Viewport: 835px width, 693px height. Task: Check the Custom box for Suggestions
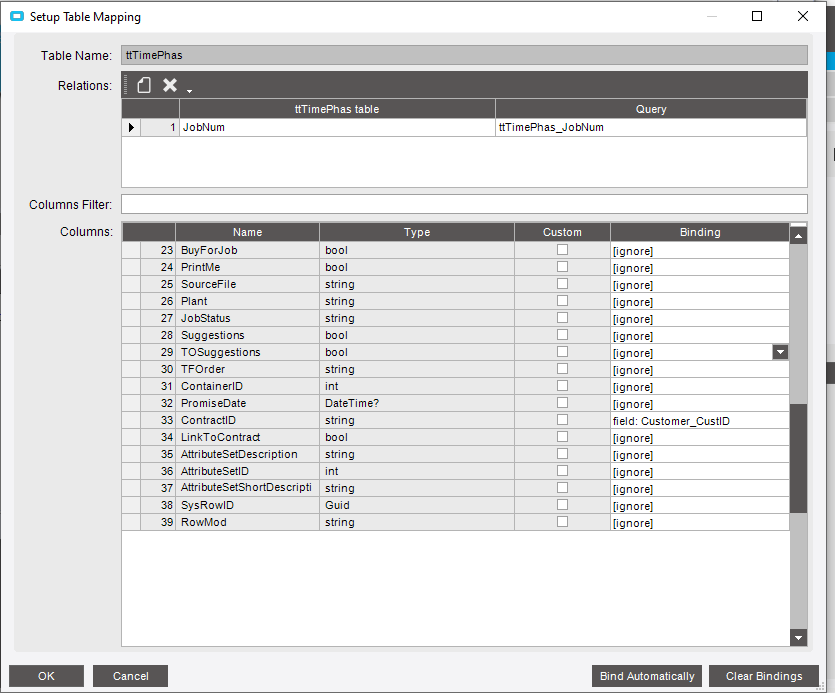(562, 335)
